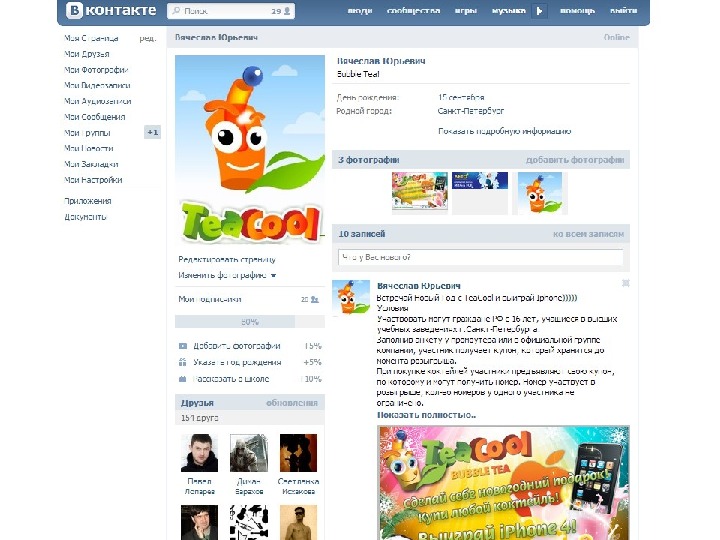Click the Вячеслав Юрьевич profile name heading

[381, 61]
